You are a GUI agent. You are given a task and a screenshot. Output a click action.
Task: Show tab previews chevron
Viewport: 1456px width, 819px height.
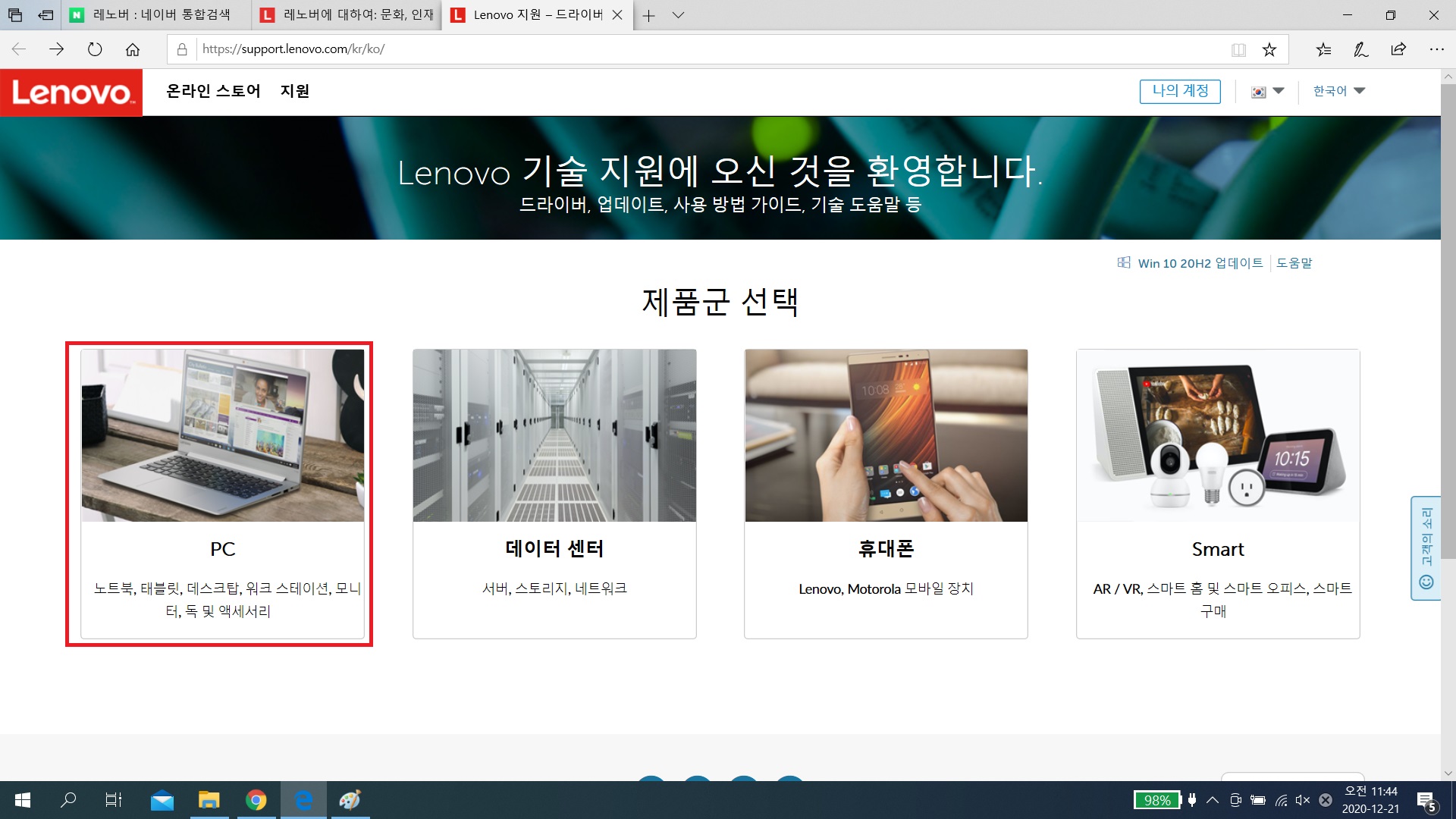click(x=678, y=15)
